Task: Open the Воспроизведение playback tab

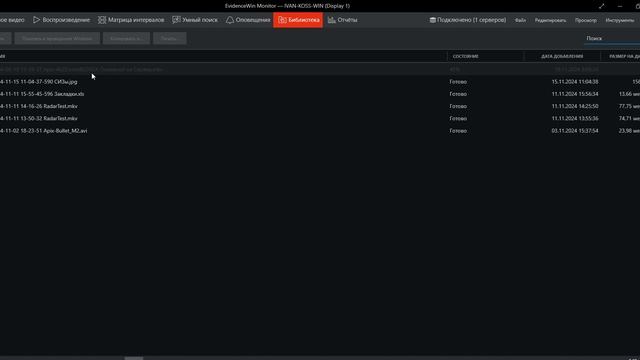Action: pos(62,20)
